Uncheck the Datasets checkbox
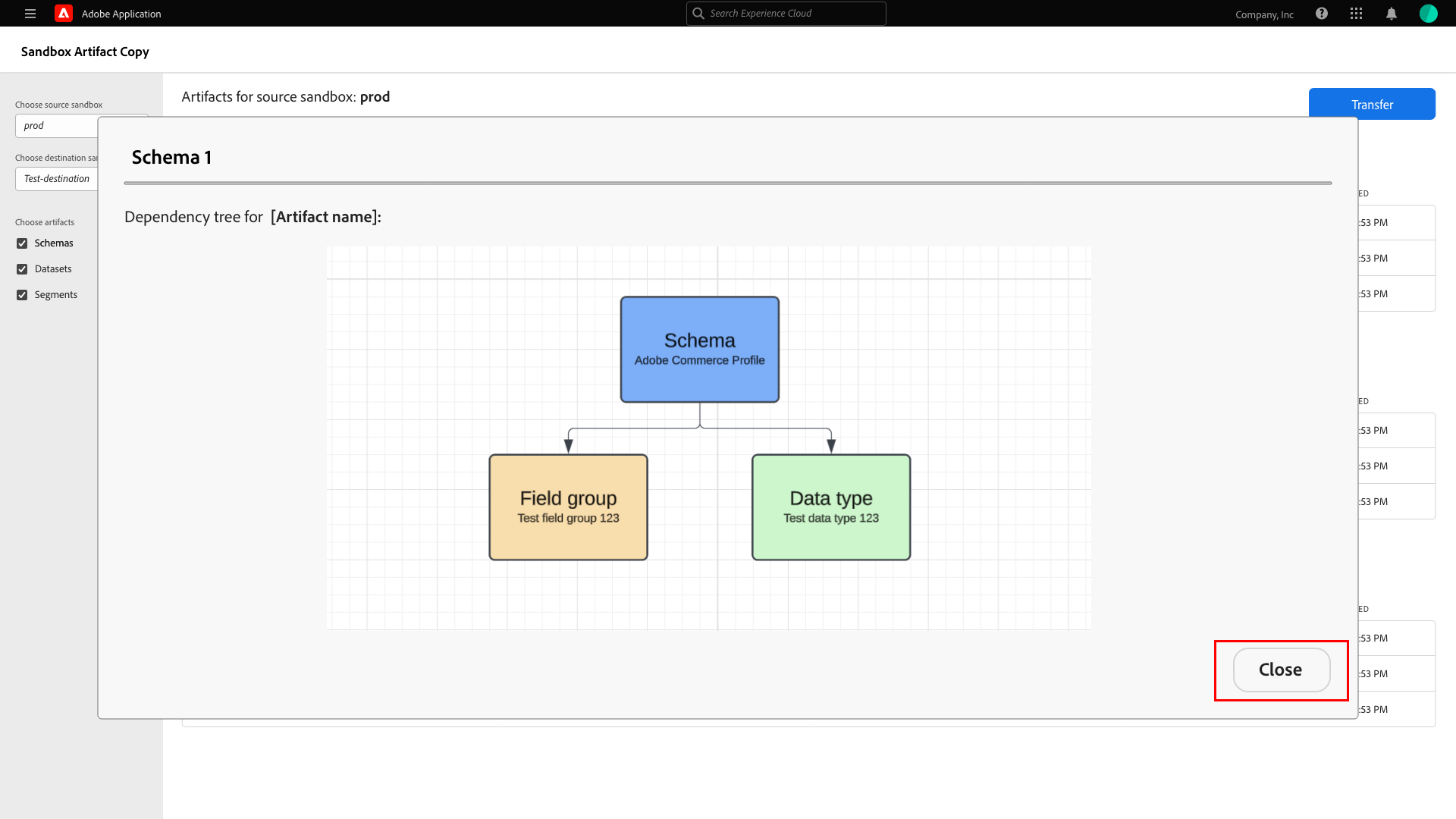Image resolution: width=1456 pixels, height=819 pixels. [22, 269]
